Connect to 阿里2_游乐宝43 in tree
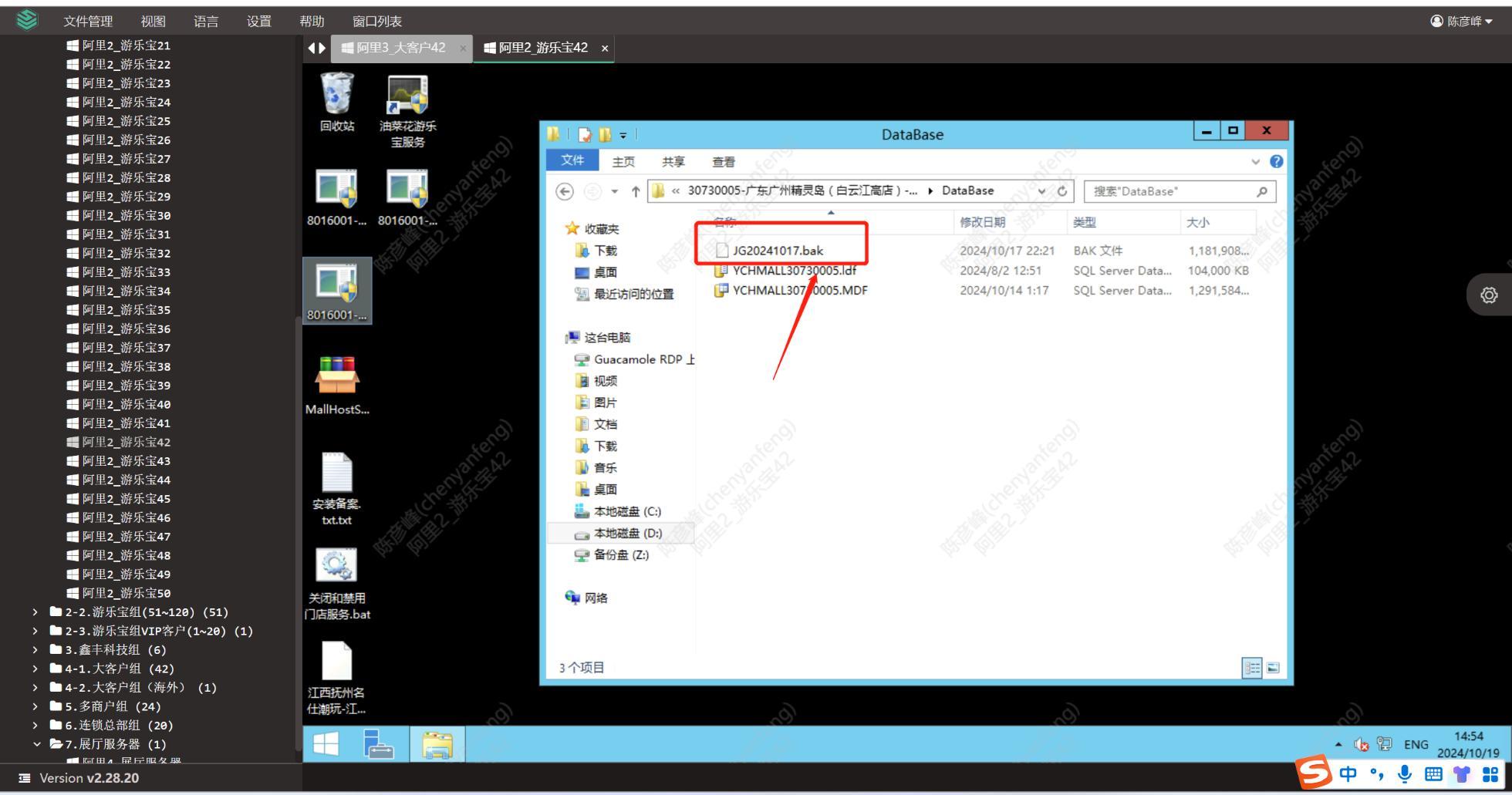The image size is (1512, 795). pos(119,461)
